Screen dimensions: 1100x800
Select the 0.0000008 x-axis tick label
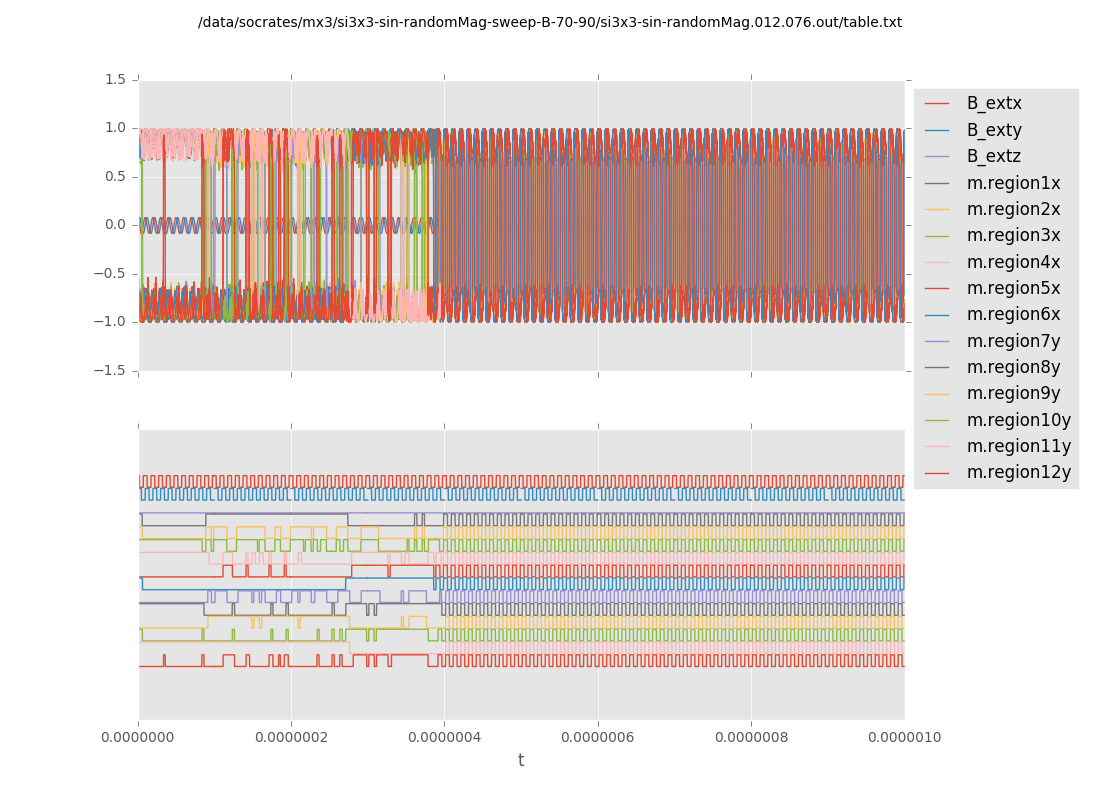click(x=751, y=738)
